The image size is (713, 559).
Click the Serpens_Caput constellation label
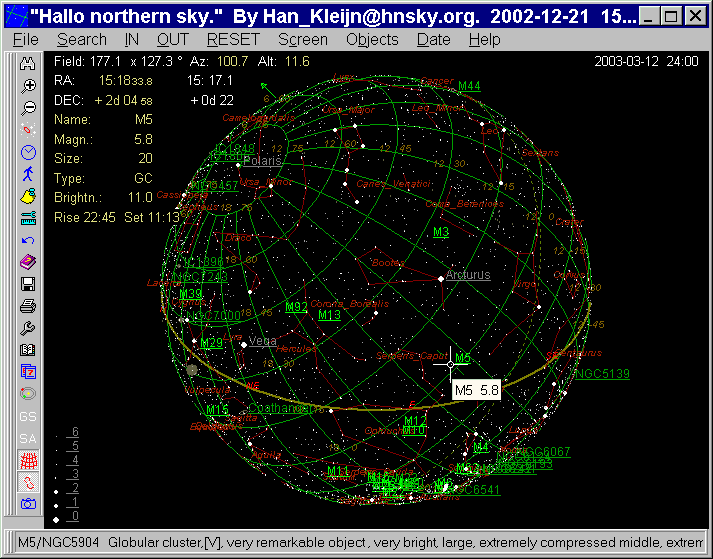coord(412,356)
